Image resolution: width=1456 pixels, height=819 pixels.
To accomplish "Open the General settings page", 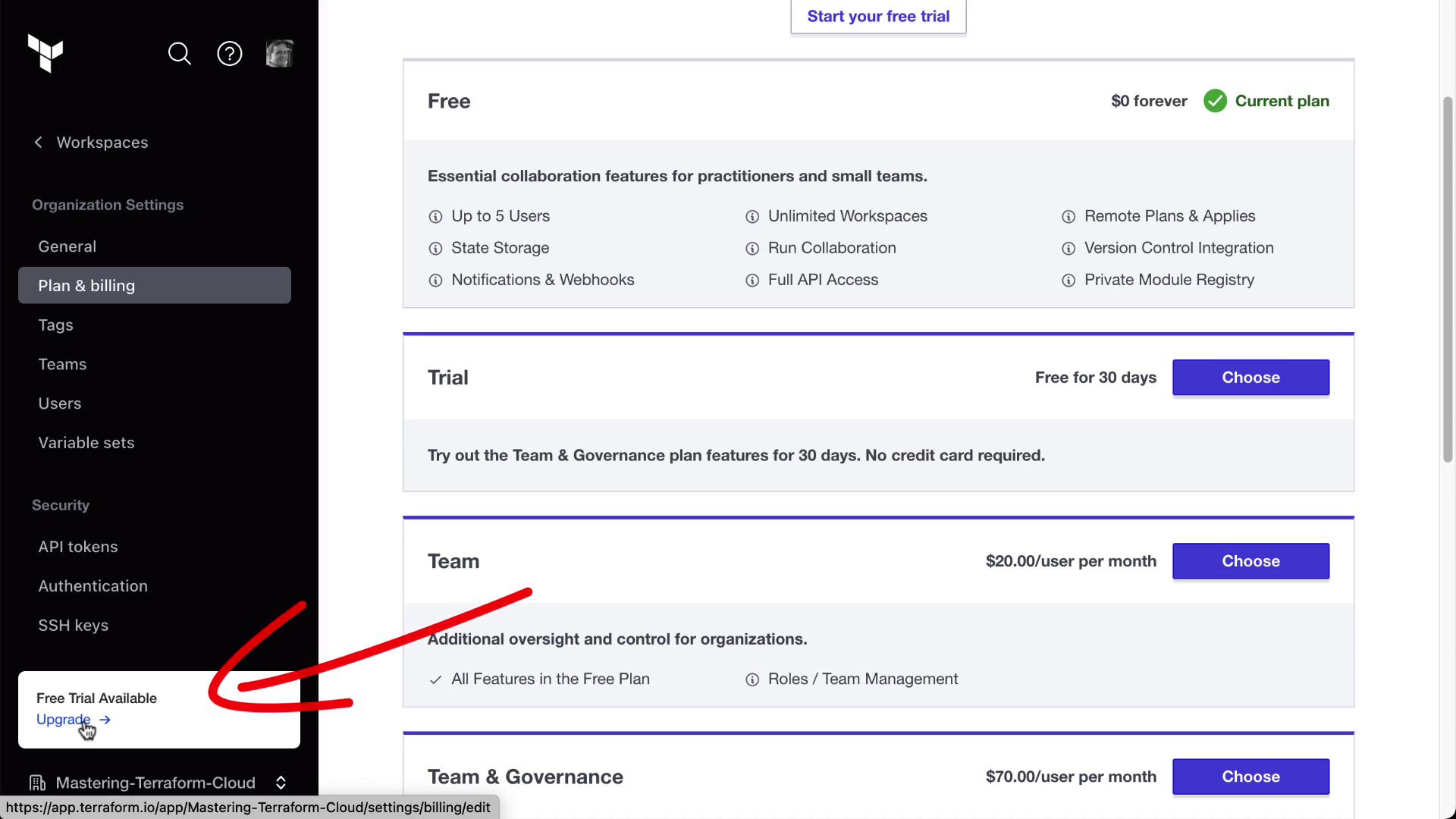I will coord(67,246).
